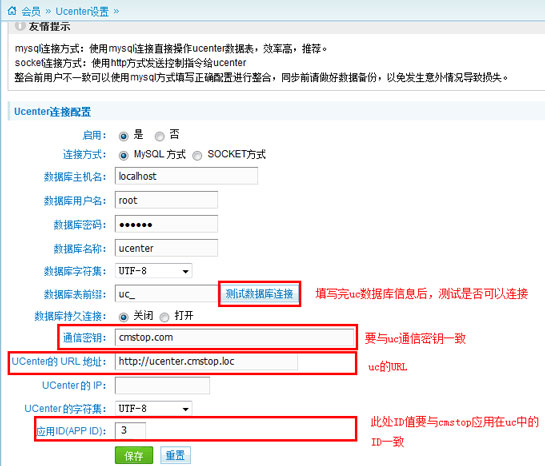
Task: Focus the 通信密钥 input field
Action: 234,337
